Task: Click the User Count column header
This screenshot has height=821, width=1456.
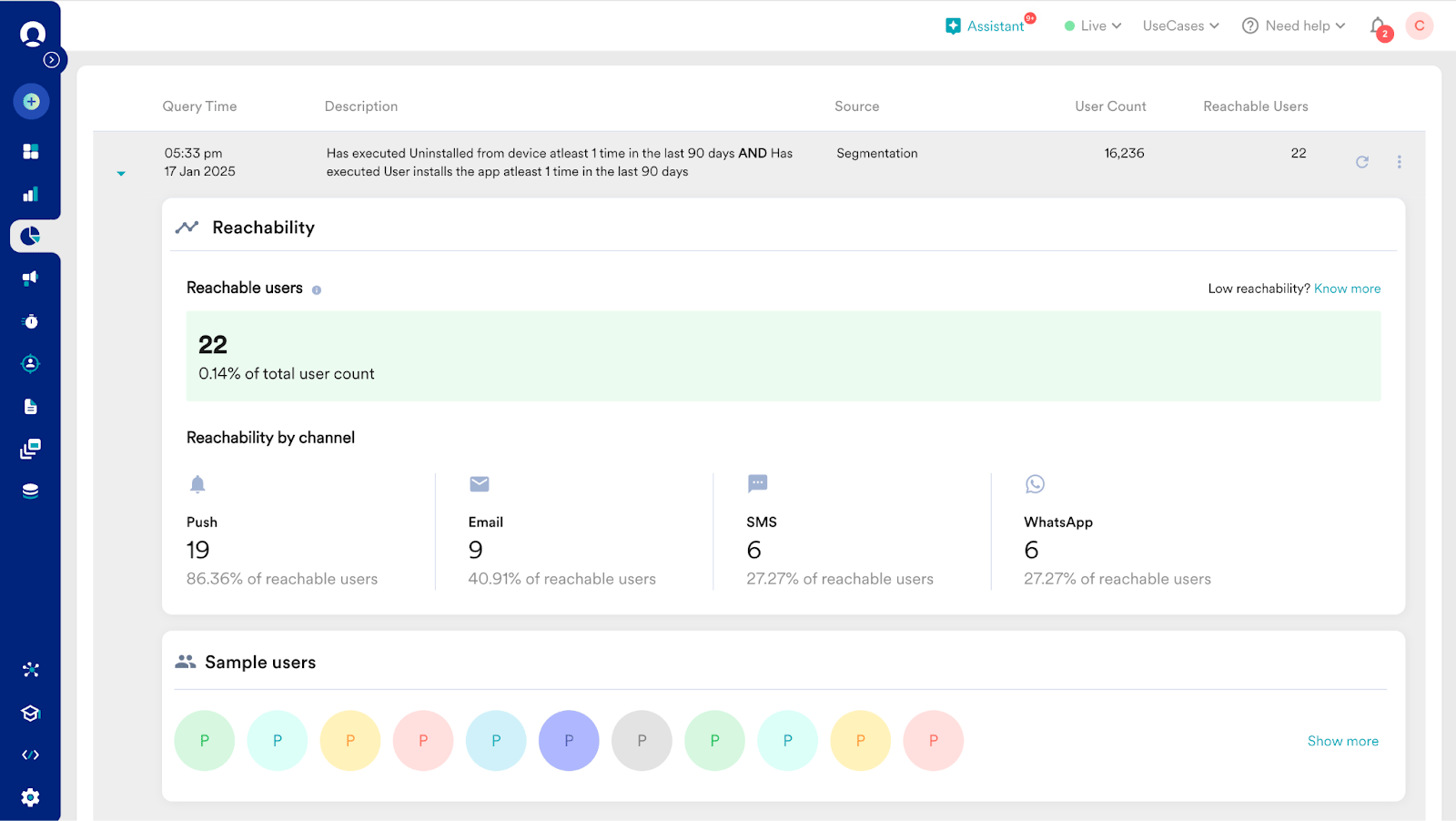Action: [1110, 106]
